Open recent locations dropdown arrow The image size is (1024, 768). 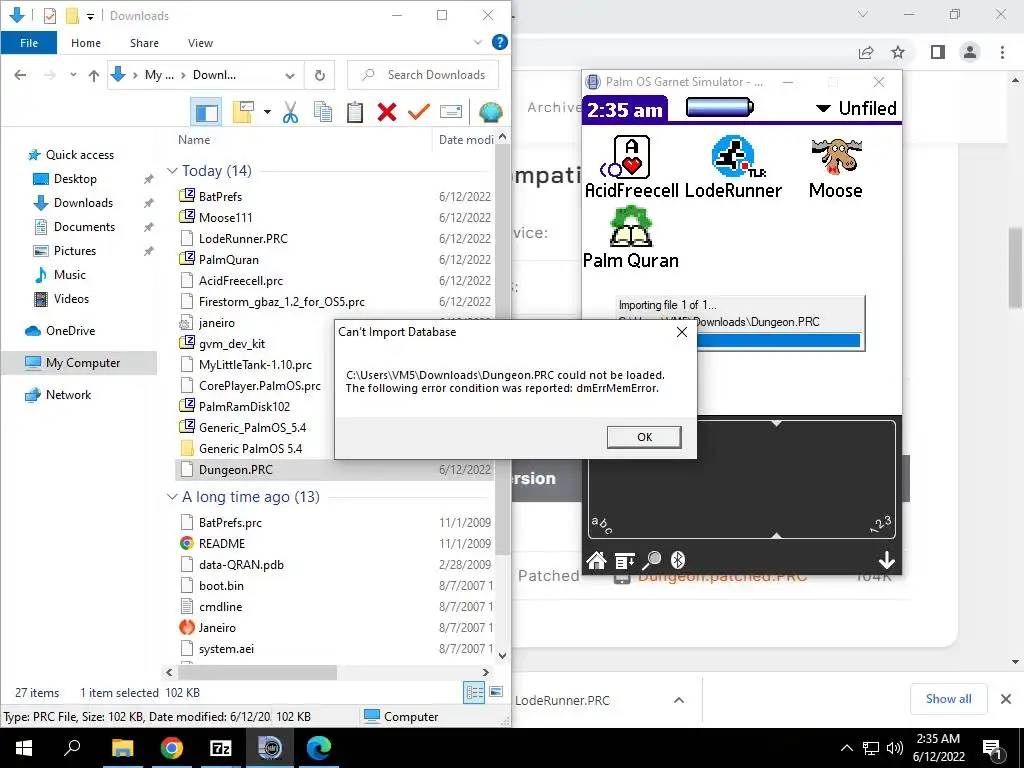click(x=73, y=75)
